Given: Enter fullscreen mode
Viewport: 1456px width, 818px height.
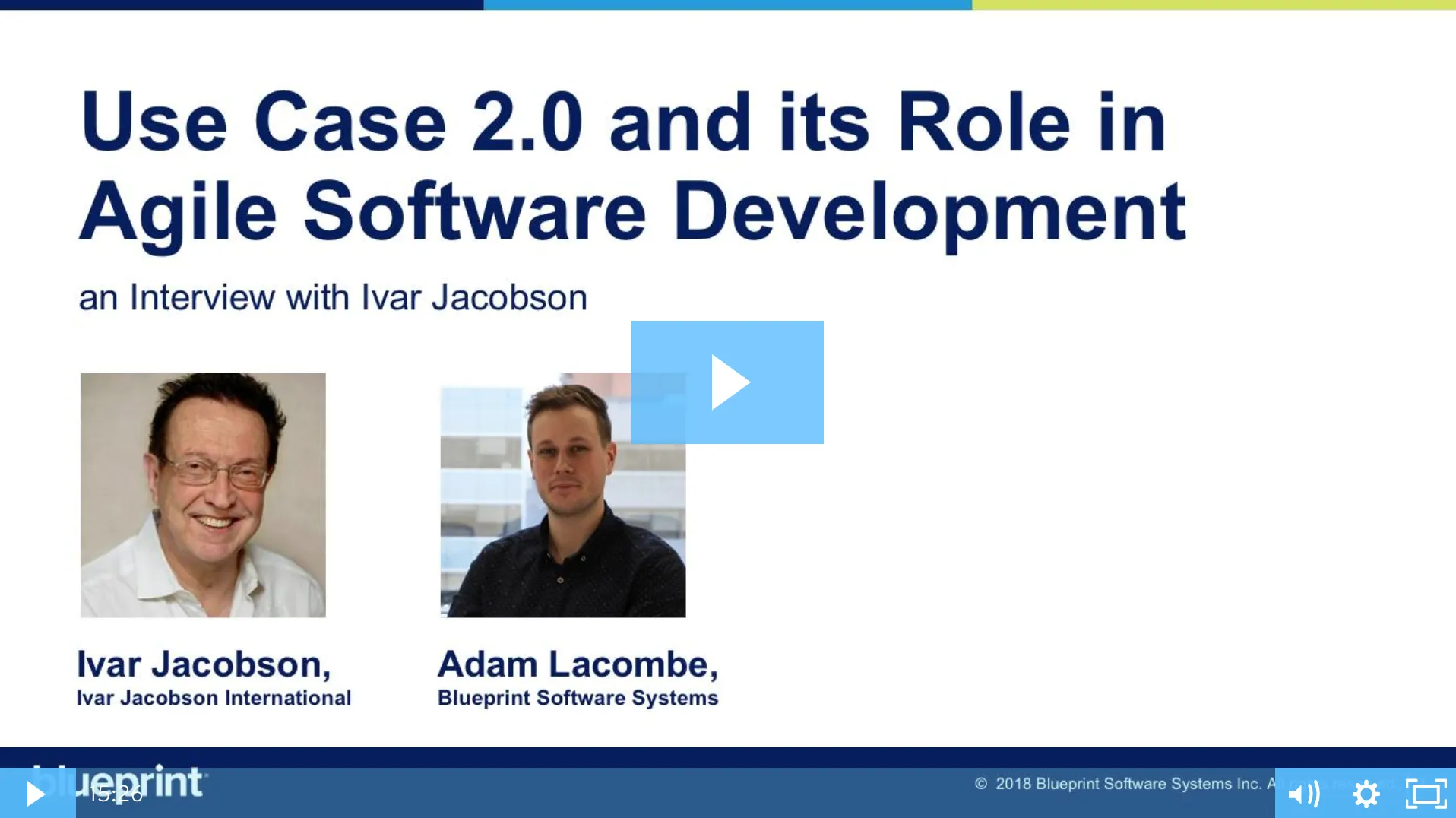Looking at the screenshot, I should pyautogui.click(x=1426, y=794).
